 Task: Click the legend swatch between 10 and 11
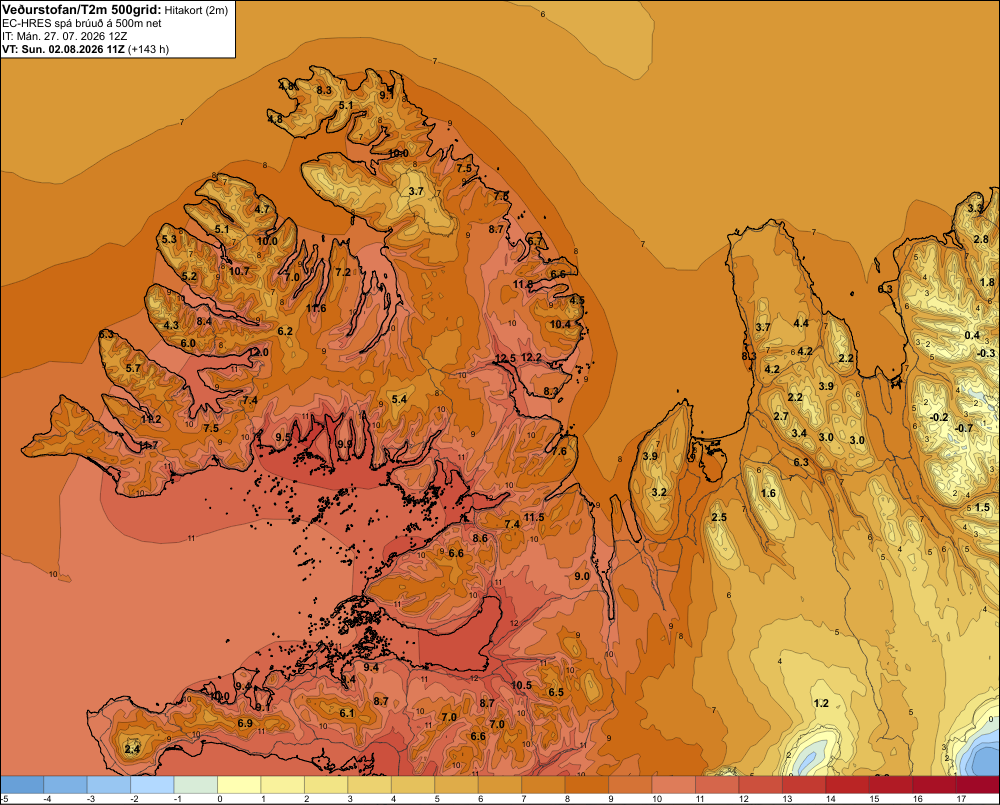(673, 785)
